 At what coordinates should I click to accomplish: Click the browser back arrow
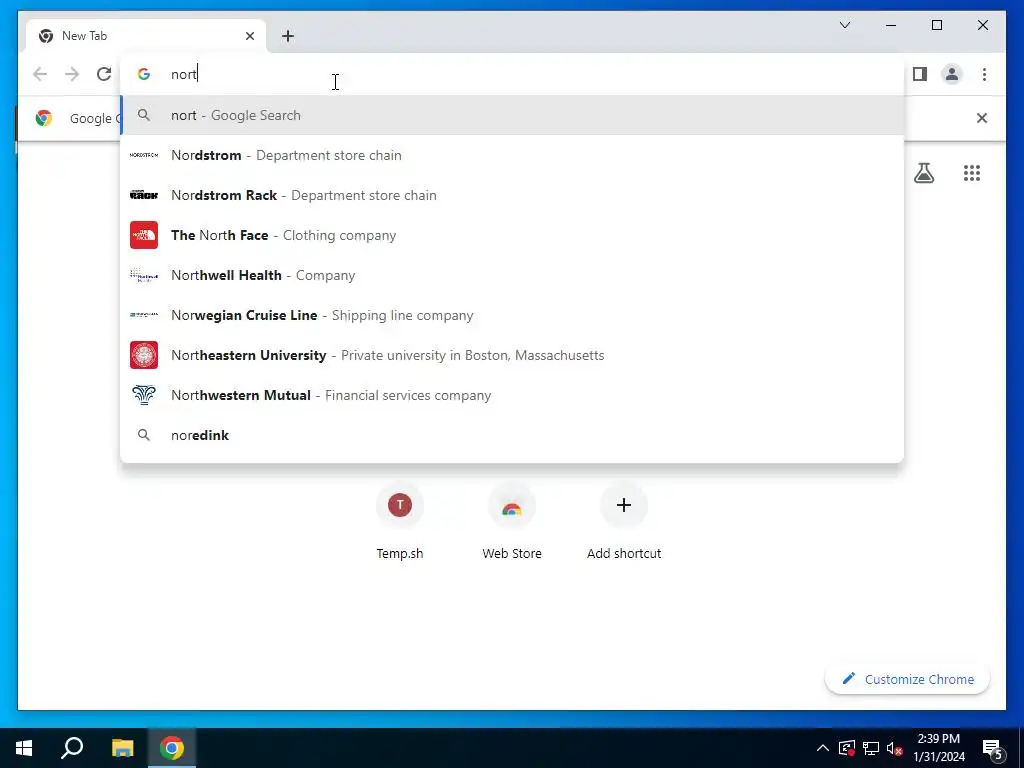[40, 74]
